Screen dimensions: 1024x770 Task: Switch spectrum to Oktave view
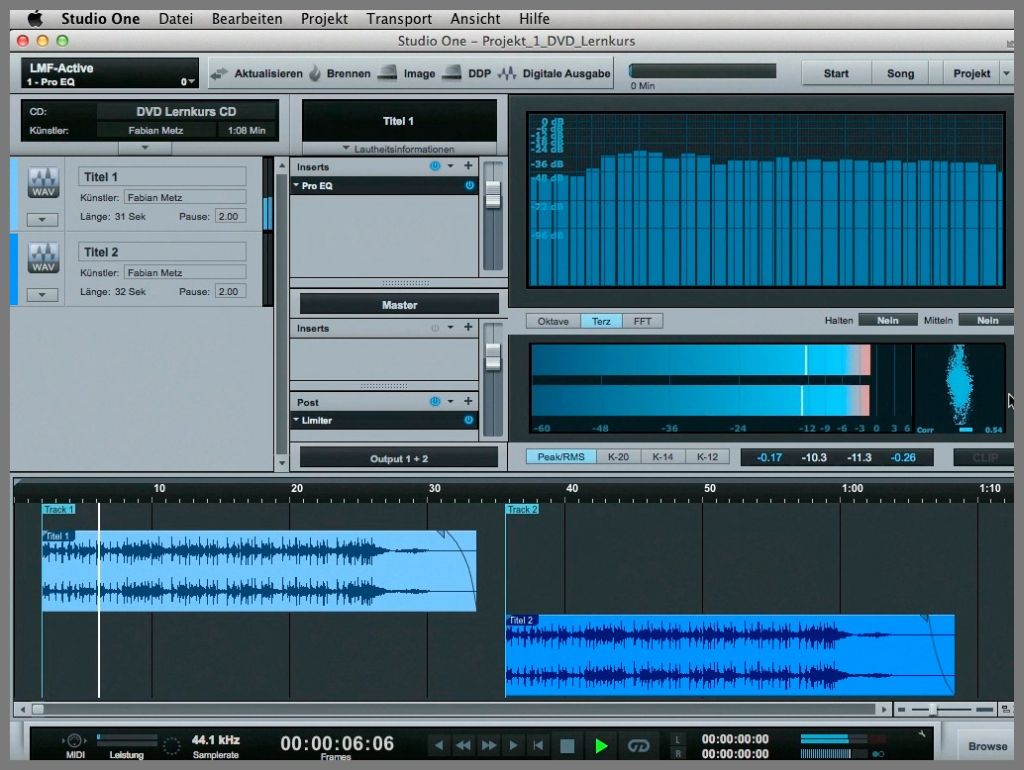pos(553,321)
